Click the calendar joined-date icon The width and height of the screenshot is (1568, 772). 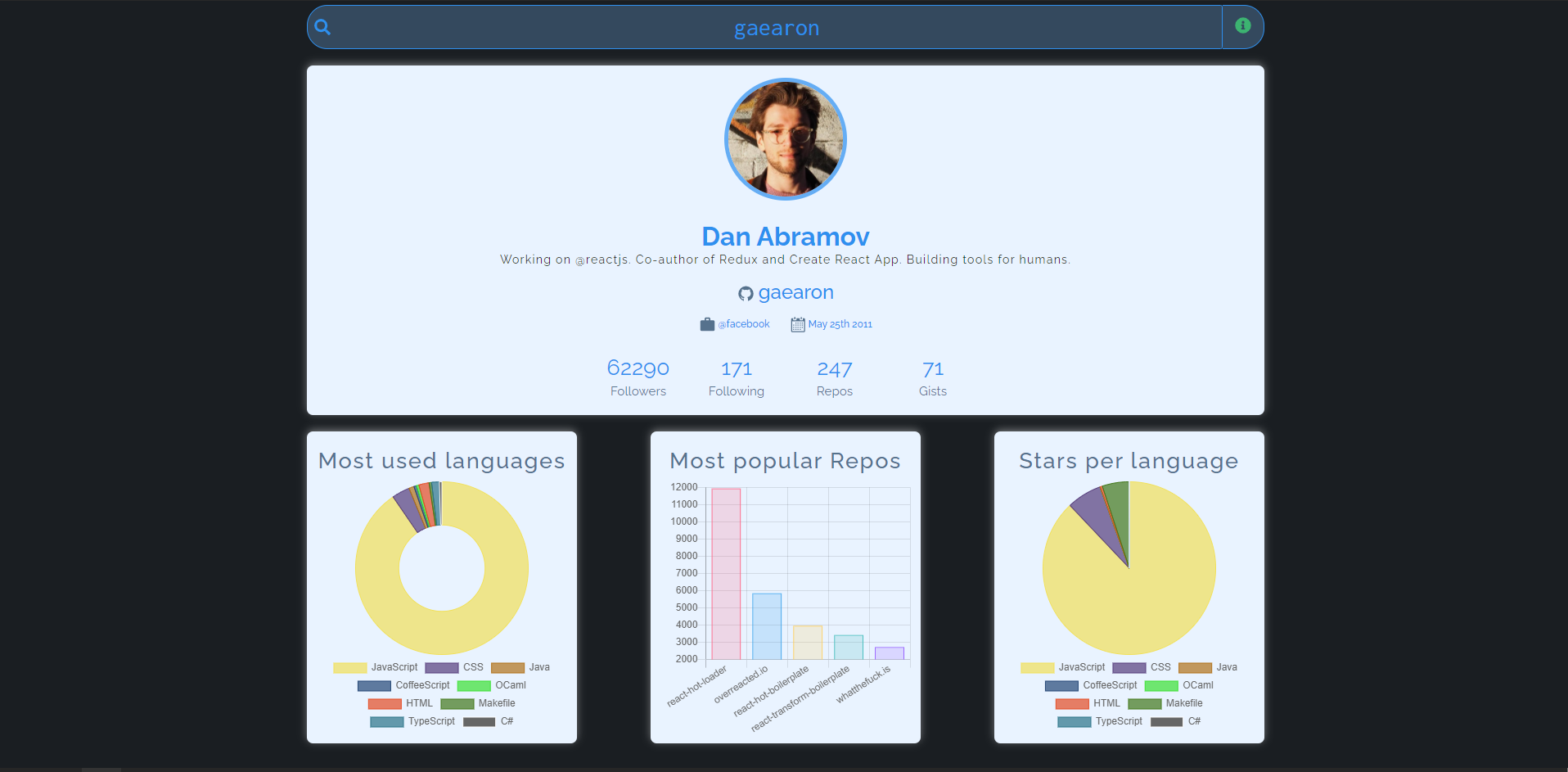click(x=798, y=324)
